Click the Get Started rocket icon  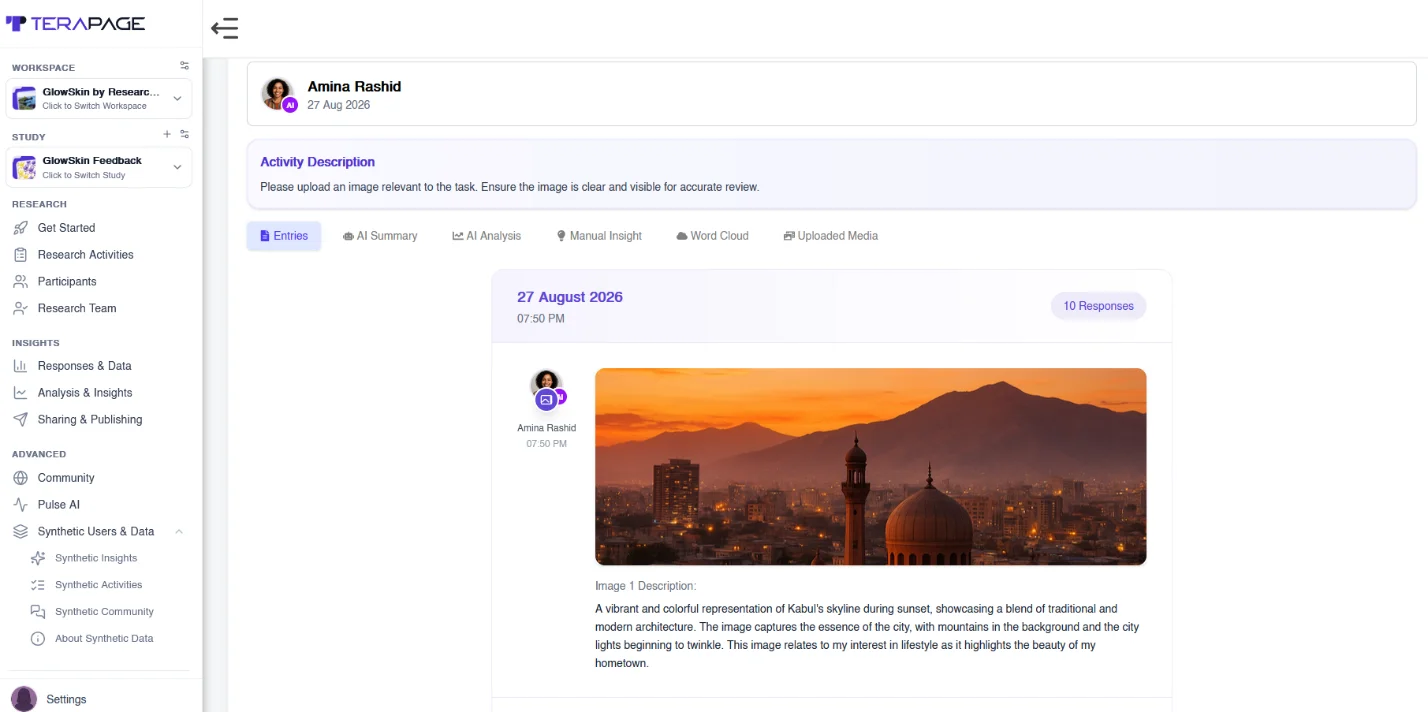pyautogui.click(x=20, y=228)
